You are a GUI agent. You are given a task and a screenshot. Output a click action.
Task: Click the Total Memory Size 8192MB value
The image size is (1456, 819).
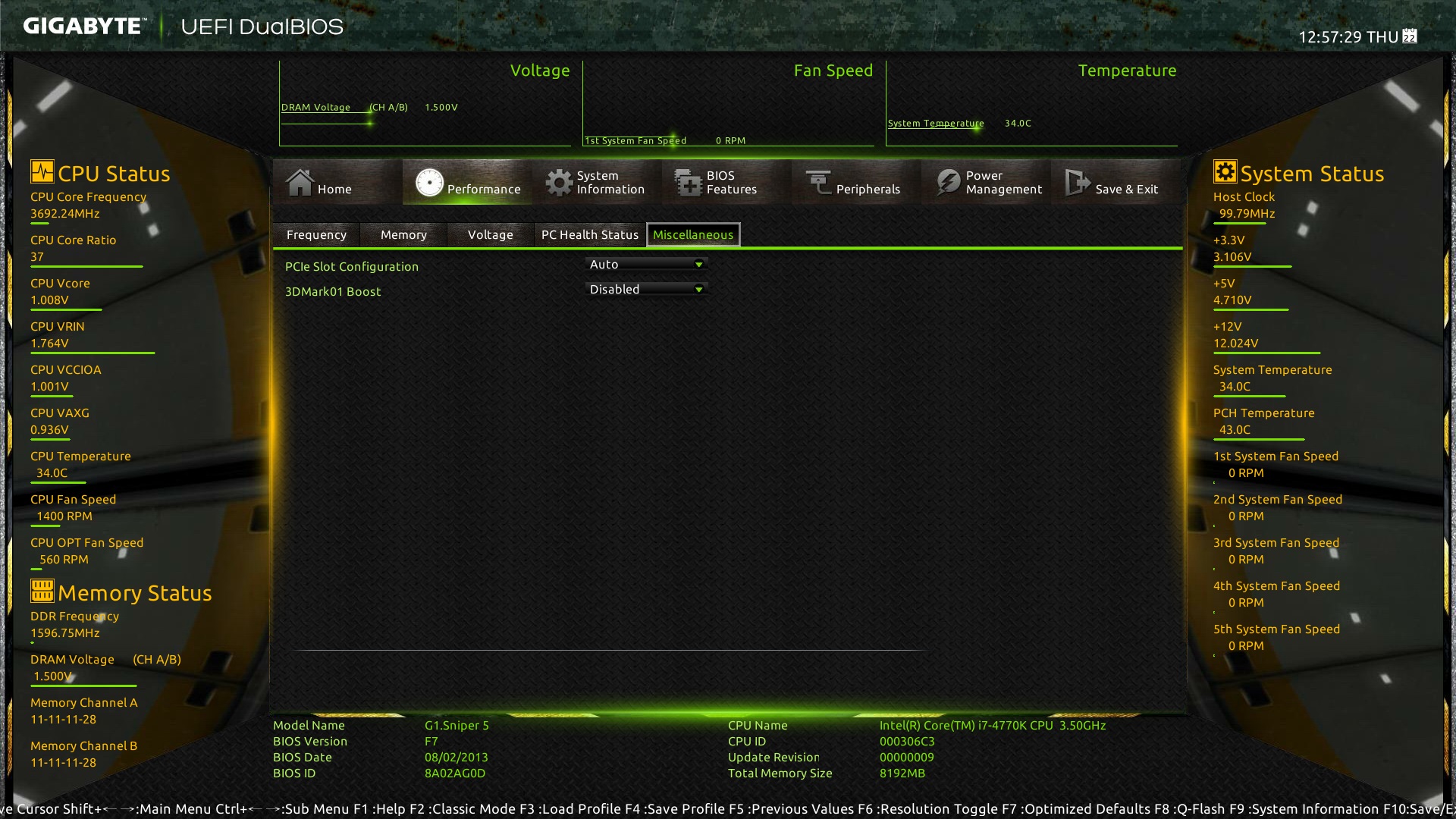click(x=902, y=773)
